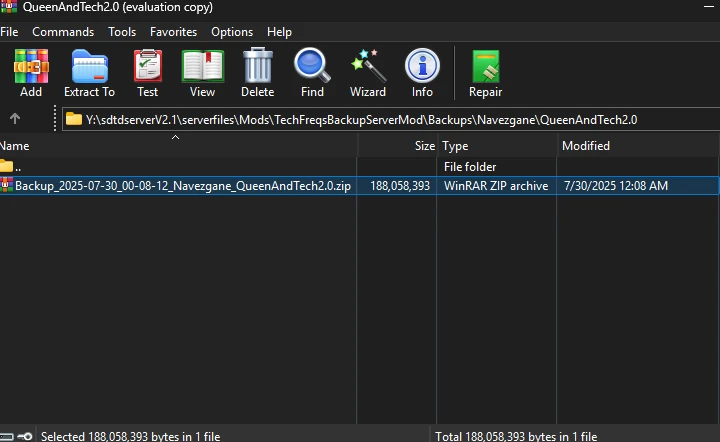Sort by the Name column header
Image resolution: width=720 pixels, height=442 pixels.
178,146
